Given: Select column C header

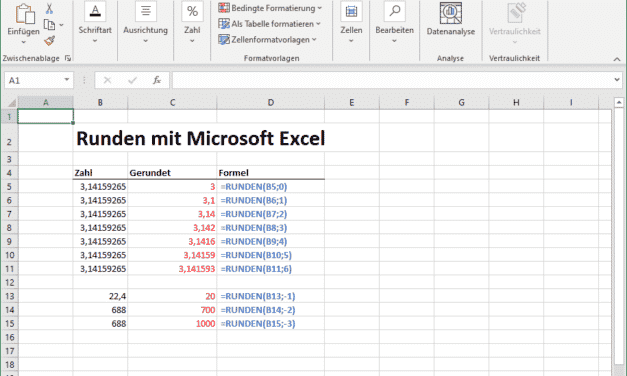Looking at the screenshot, I should (x=172, y=103).
